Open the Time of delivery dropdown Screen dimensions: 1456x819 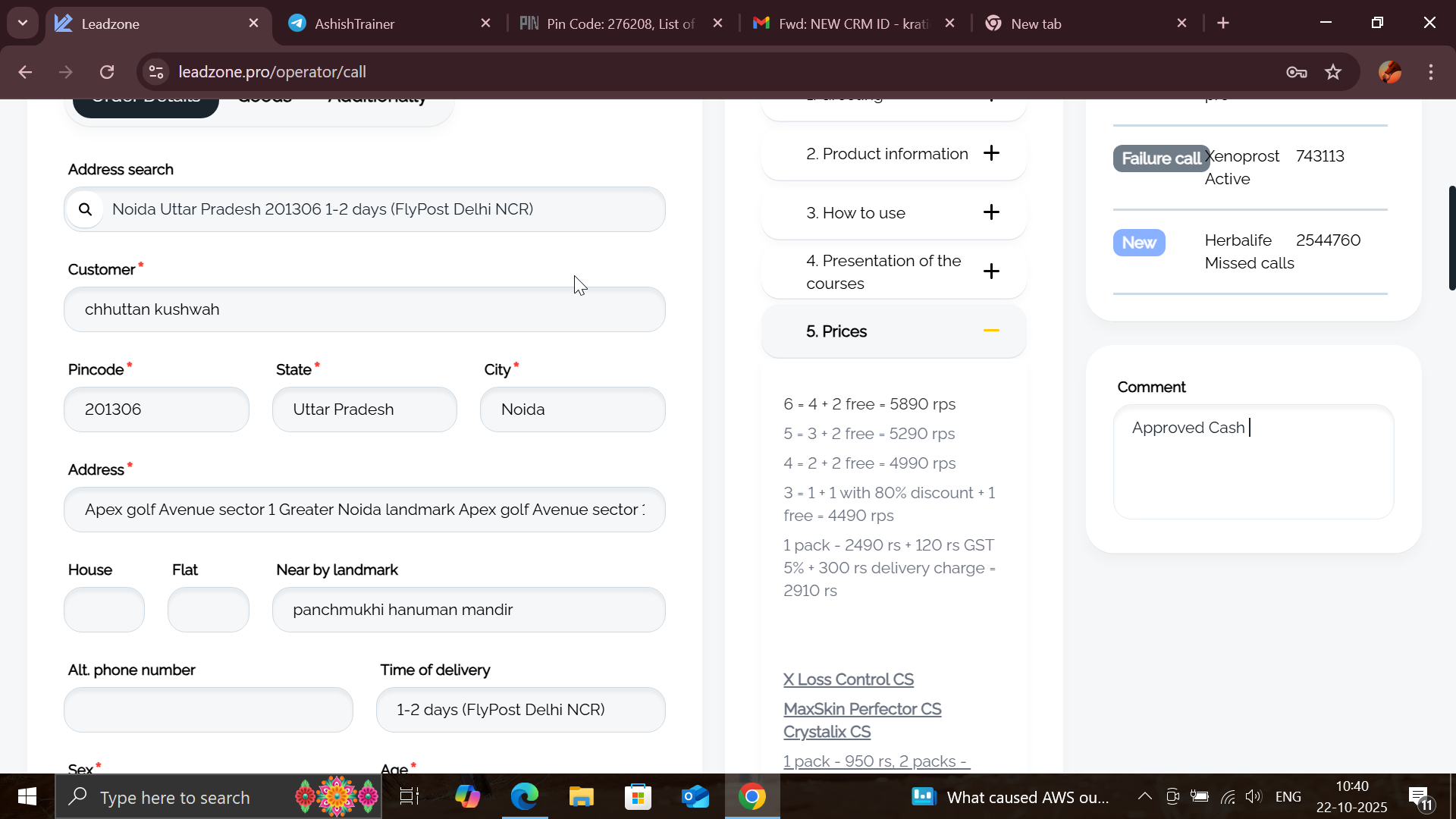[x=520, y=710]
